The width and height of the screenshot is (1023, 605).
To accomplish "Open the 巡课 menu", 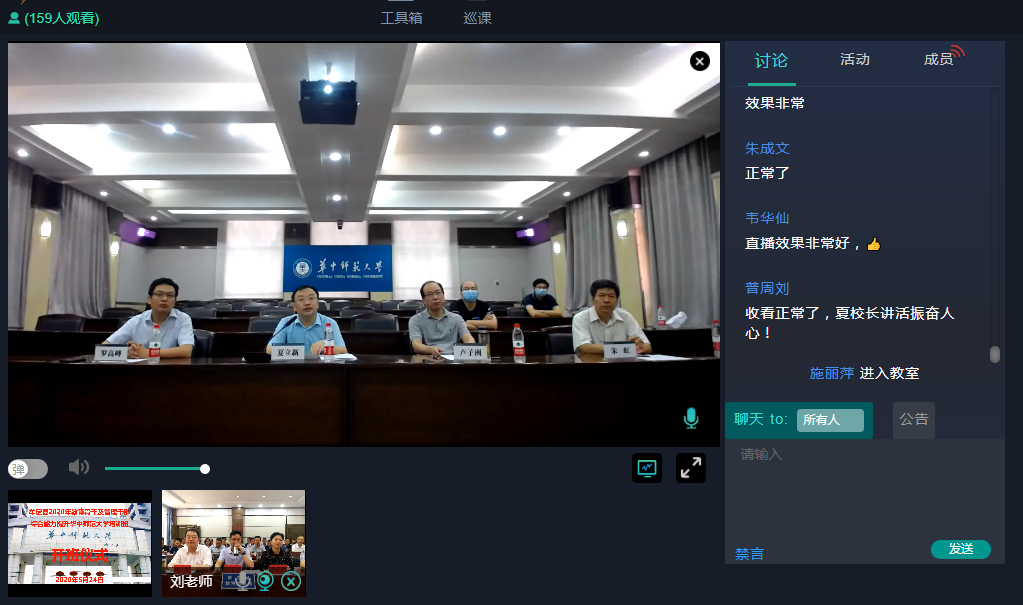I will 477,18.
